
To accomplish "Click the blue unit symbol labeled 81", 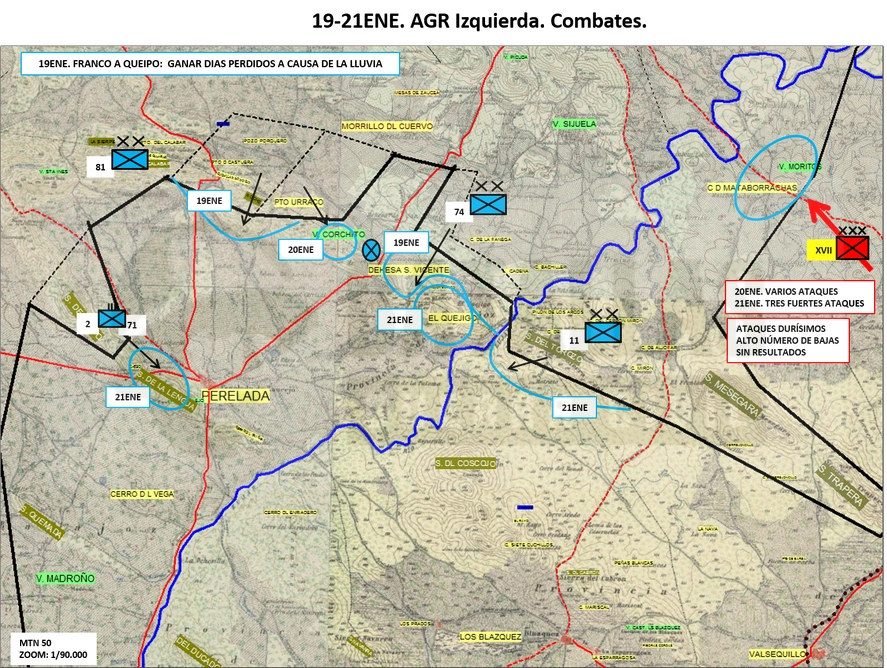I will point(130,160).
